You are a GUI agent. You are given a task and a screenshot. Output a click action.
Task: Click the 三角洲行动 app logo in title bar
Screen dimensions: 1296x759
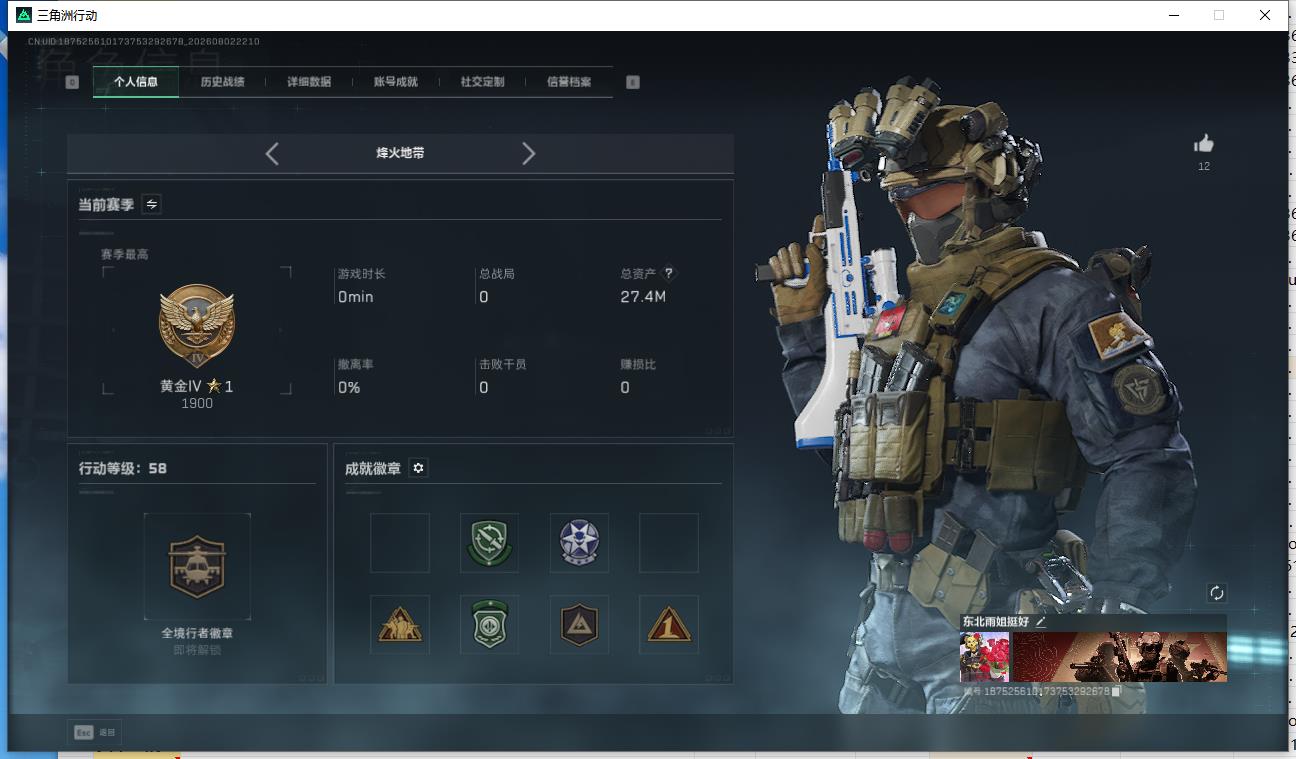coord(24,15)
